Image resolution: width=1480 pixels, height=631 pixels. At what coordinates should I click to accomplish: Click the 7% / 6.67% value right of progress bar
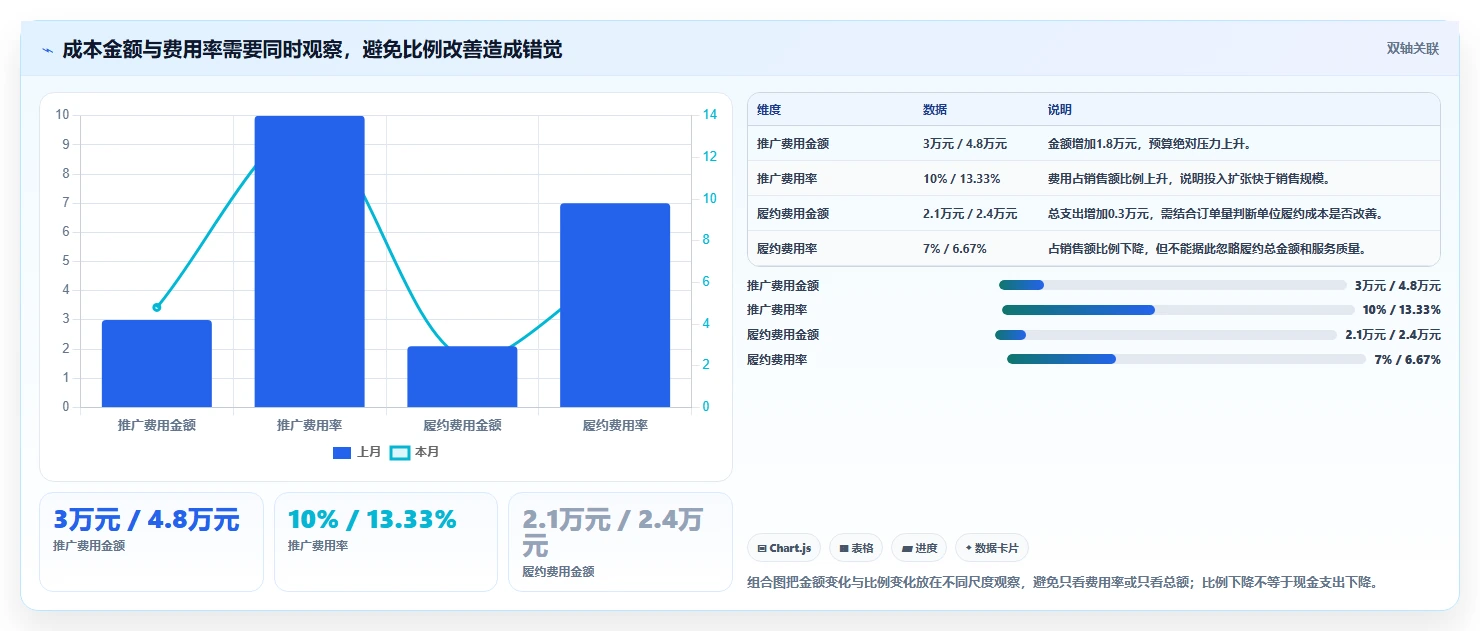click(x=1407, y=360)
